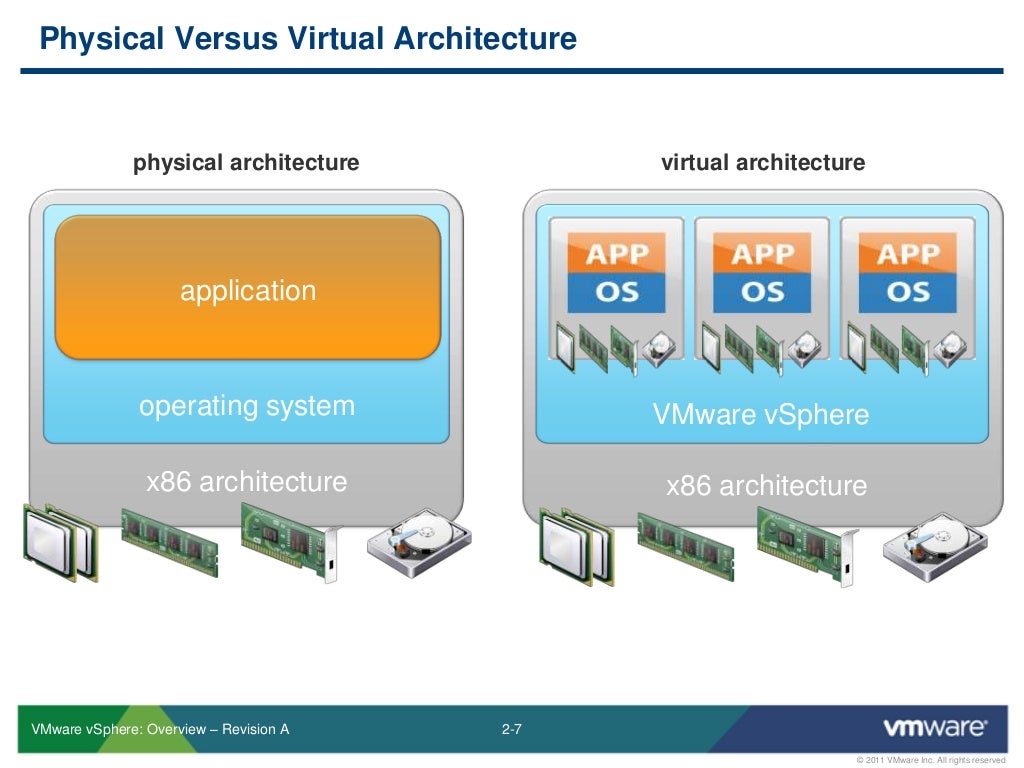Click the 'physical architecture' heading
The image size is (1024, 768).
pyautogui.click(x=246, y=162)
